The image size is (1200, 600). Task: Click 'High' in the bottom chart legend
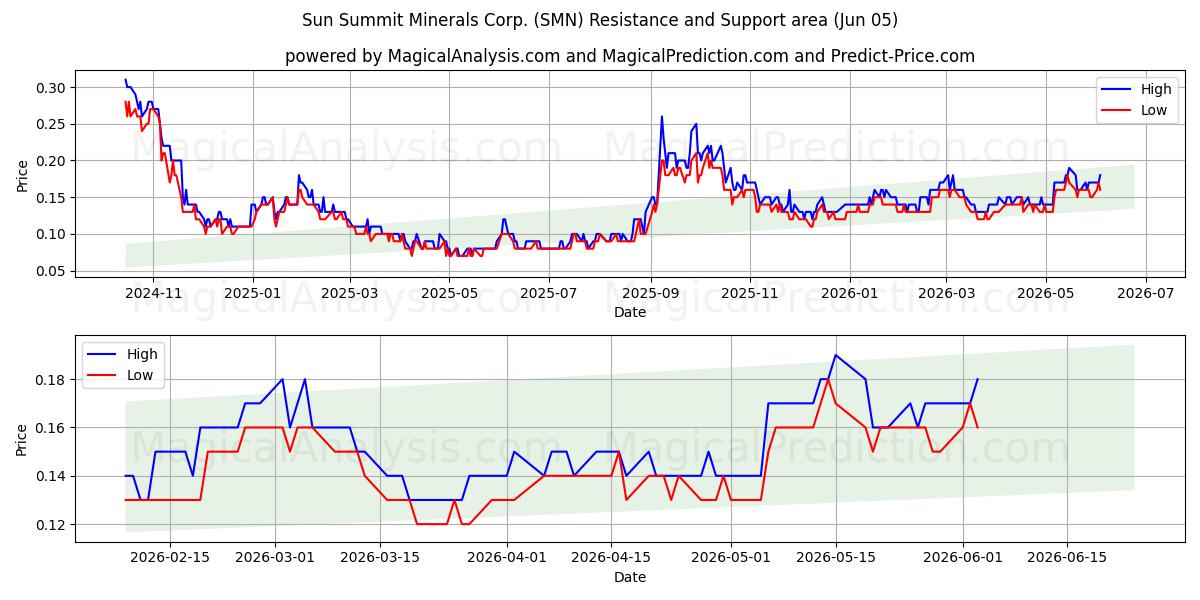[142, 354]
